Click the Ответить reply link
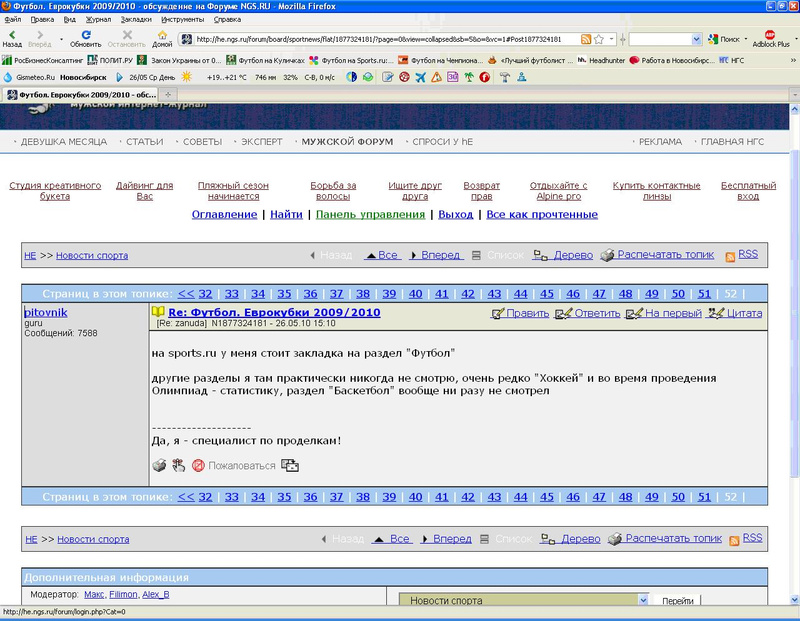800x621 pixels. [588, 314]
